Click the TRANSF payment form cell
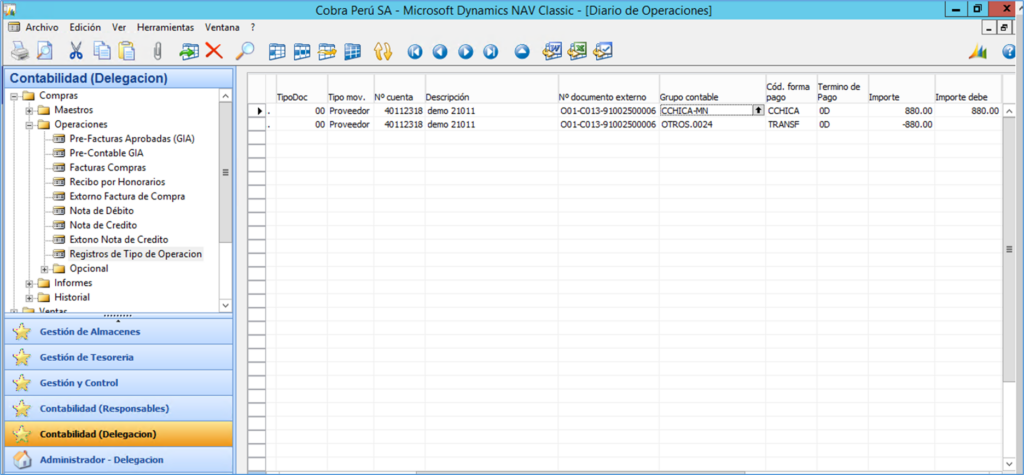The width and height of the screenshot is (1024, 475). click(790, 124)
